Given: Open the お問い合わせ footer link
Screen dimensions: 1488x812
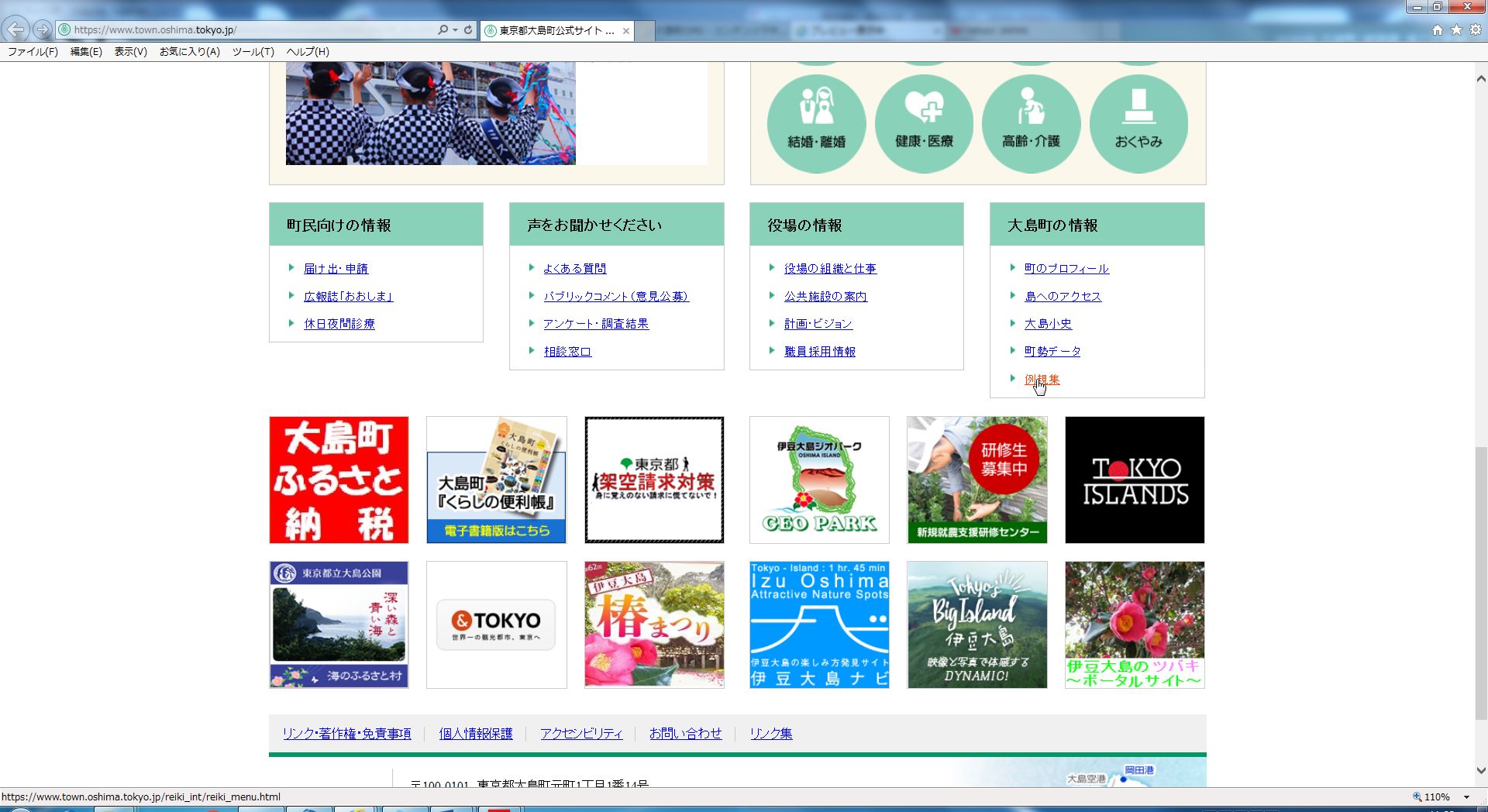Looking at the screenshot, I should pyautogui.click(x=685, y=734).
